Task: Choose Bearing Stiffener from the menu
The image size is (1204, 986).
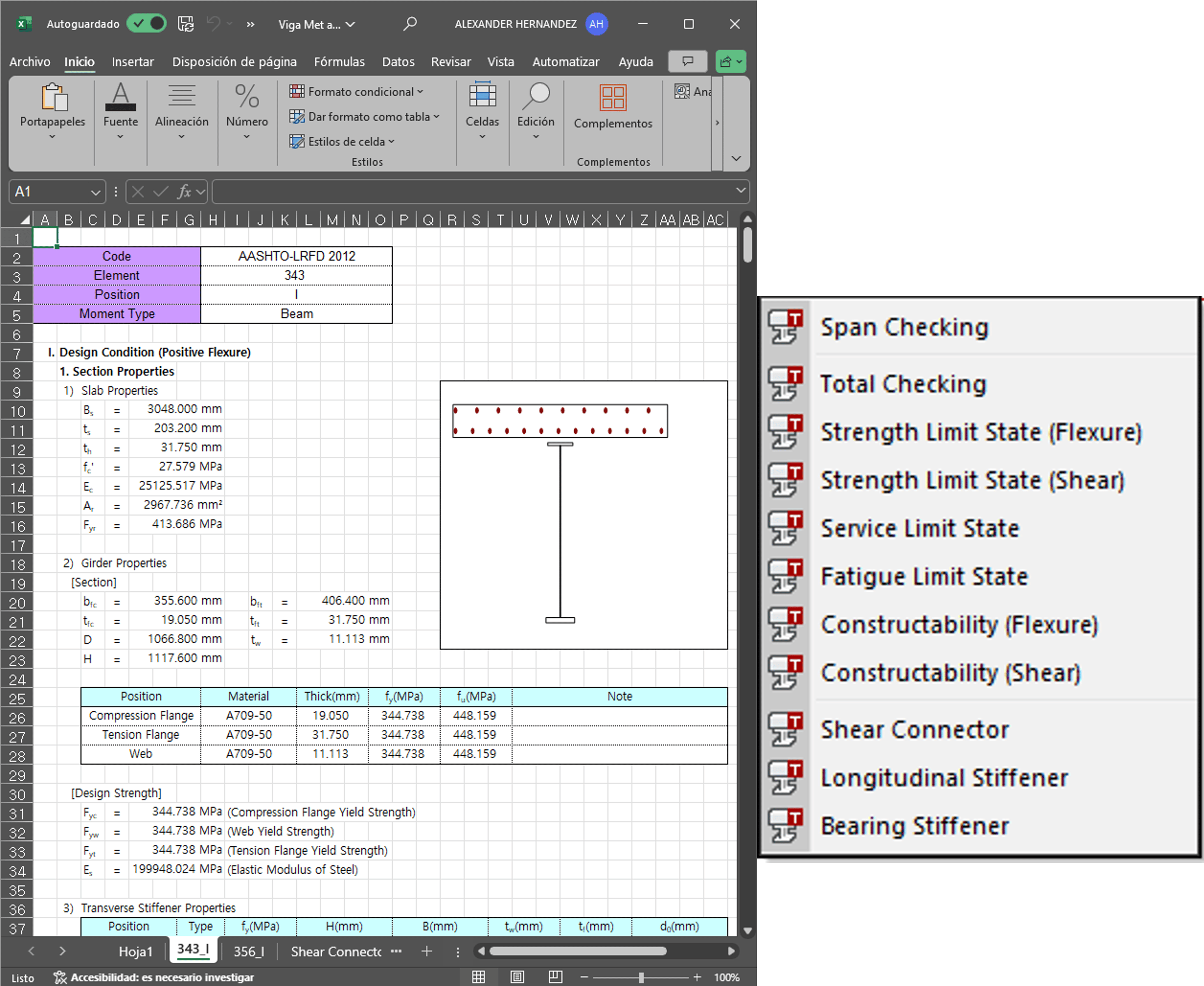Action: pyautogui.click(x=914, y=826)
